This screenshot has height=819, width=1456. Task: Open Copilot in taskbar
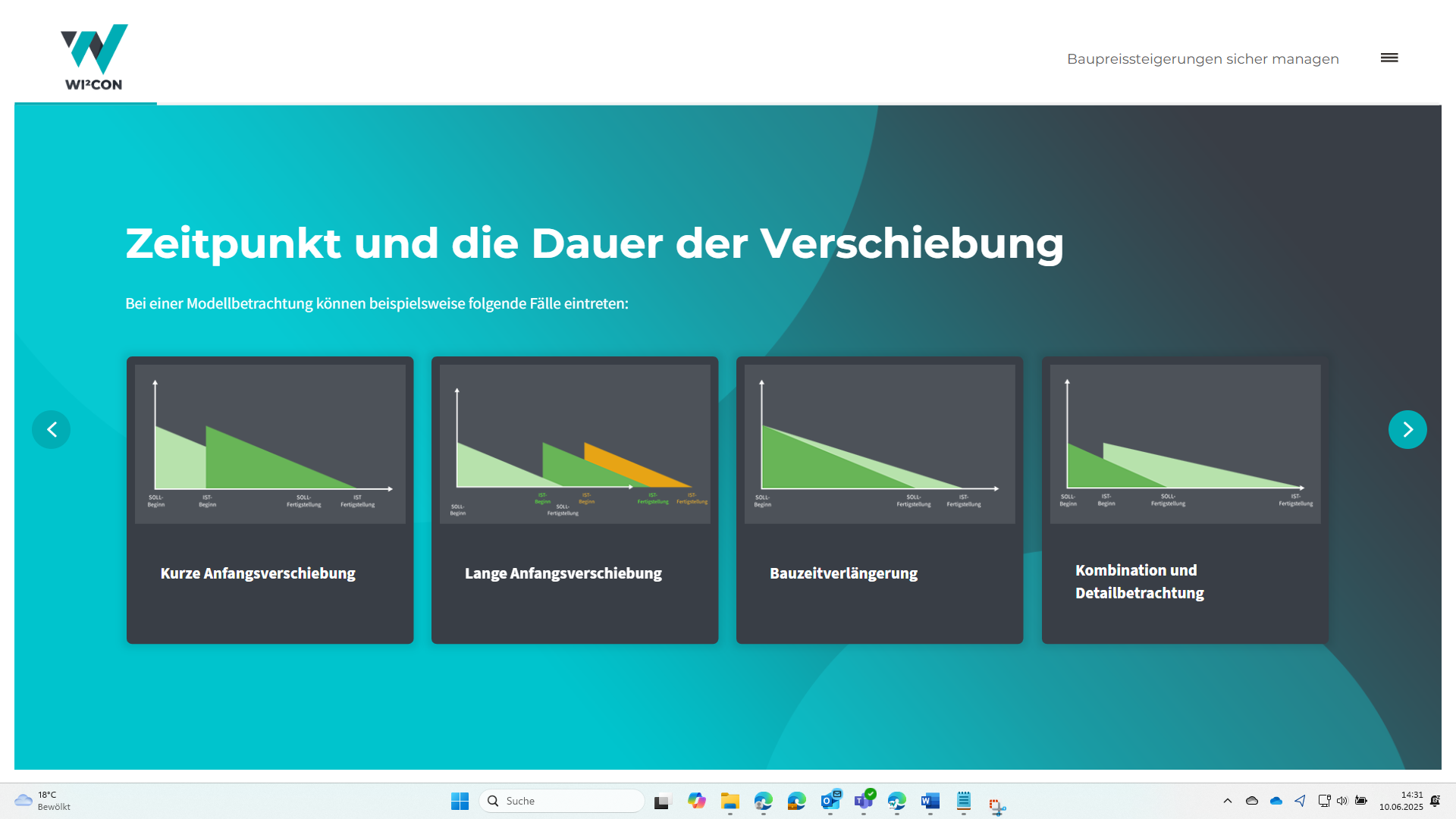coord(697,801)
